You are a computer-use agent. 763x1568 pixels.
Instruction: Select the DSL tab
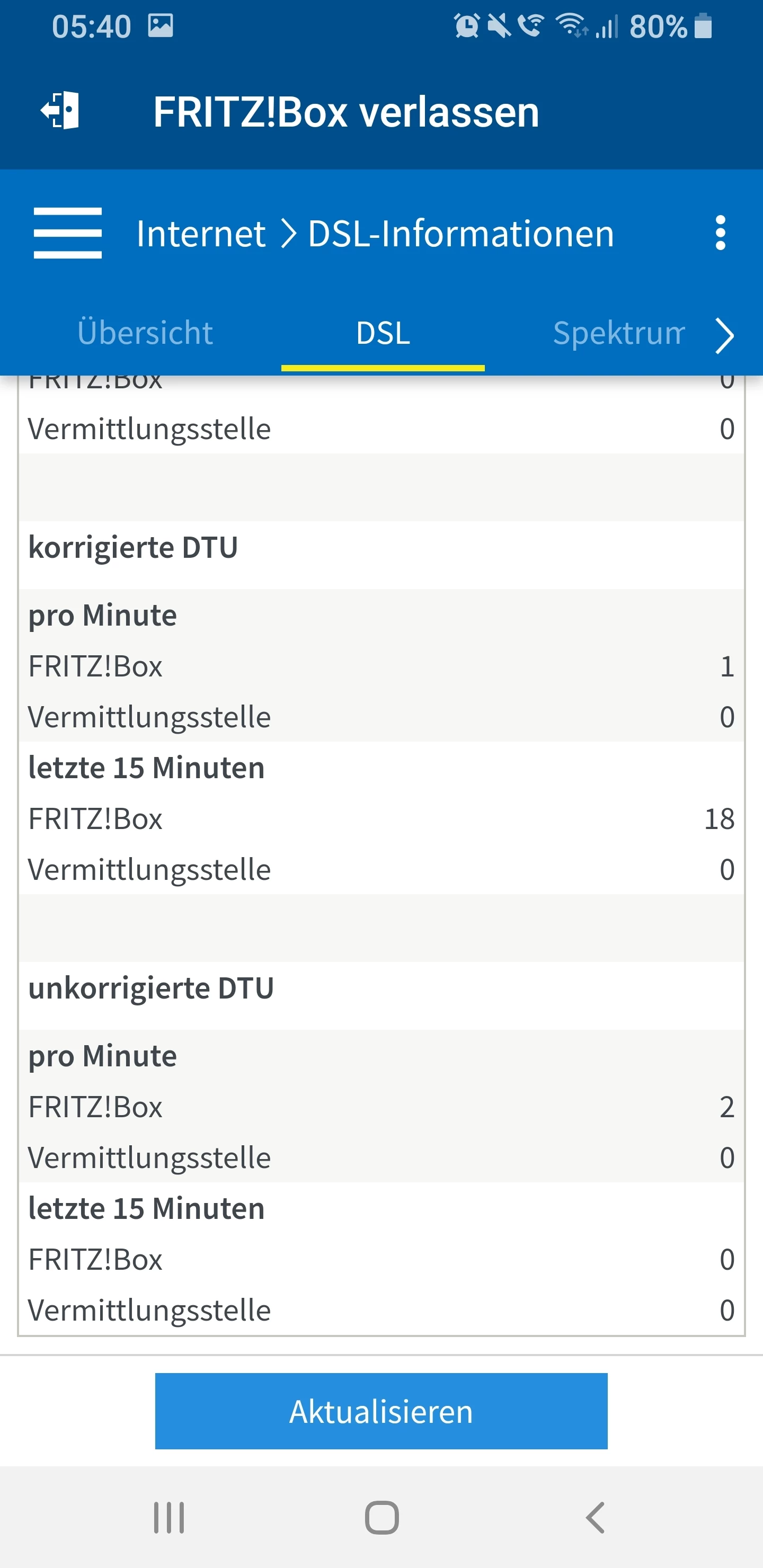click(x=383, y=333)
